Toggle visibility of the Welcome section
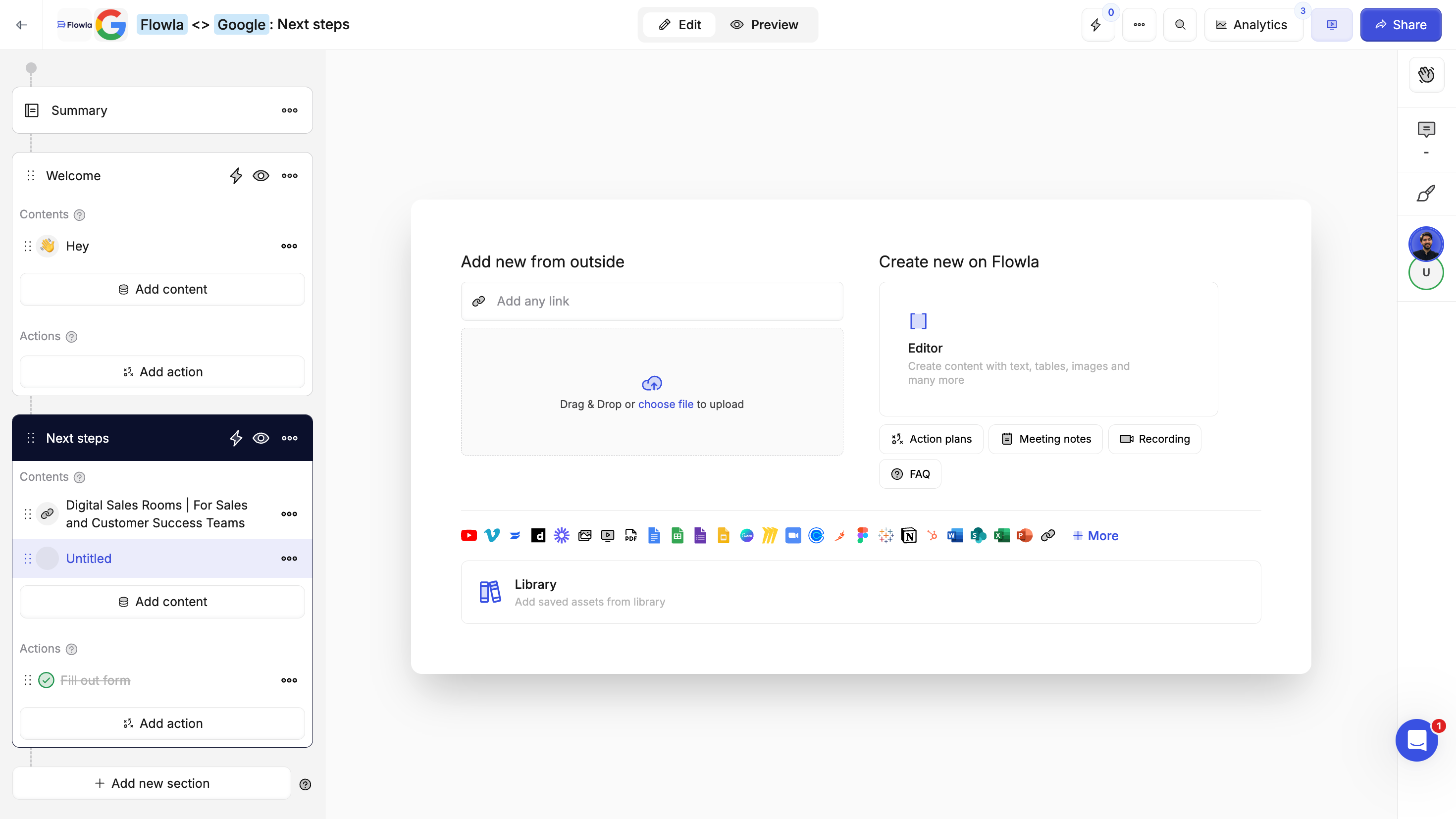The image size is (1456, 819). (260, 176)
